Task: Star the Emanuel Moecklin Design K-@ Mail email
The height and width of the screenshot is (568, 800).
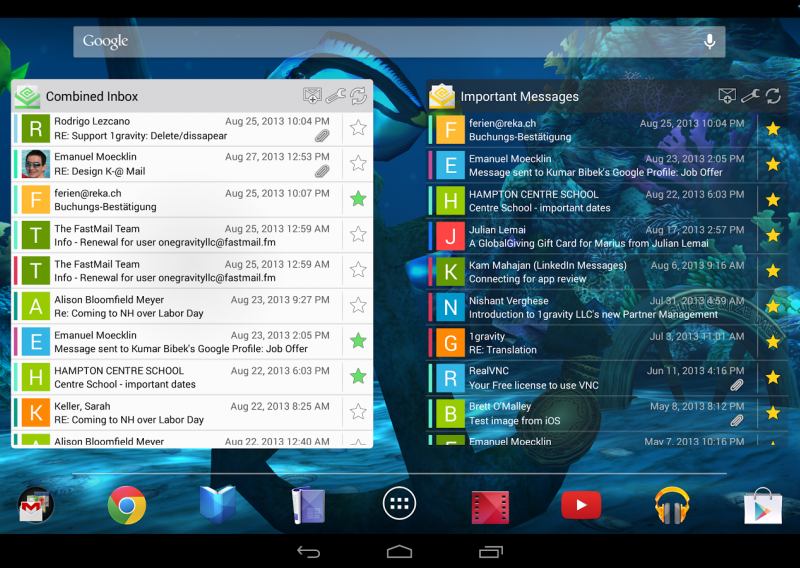Action: [x=358, y=163]
